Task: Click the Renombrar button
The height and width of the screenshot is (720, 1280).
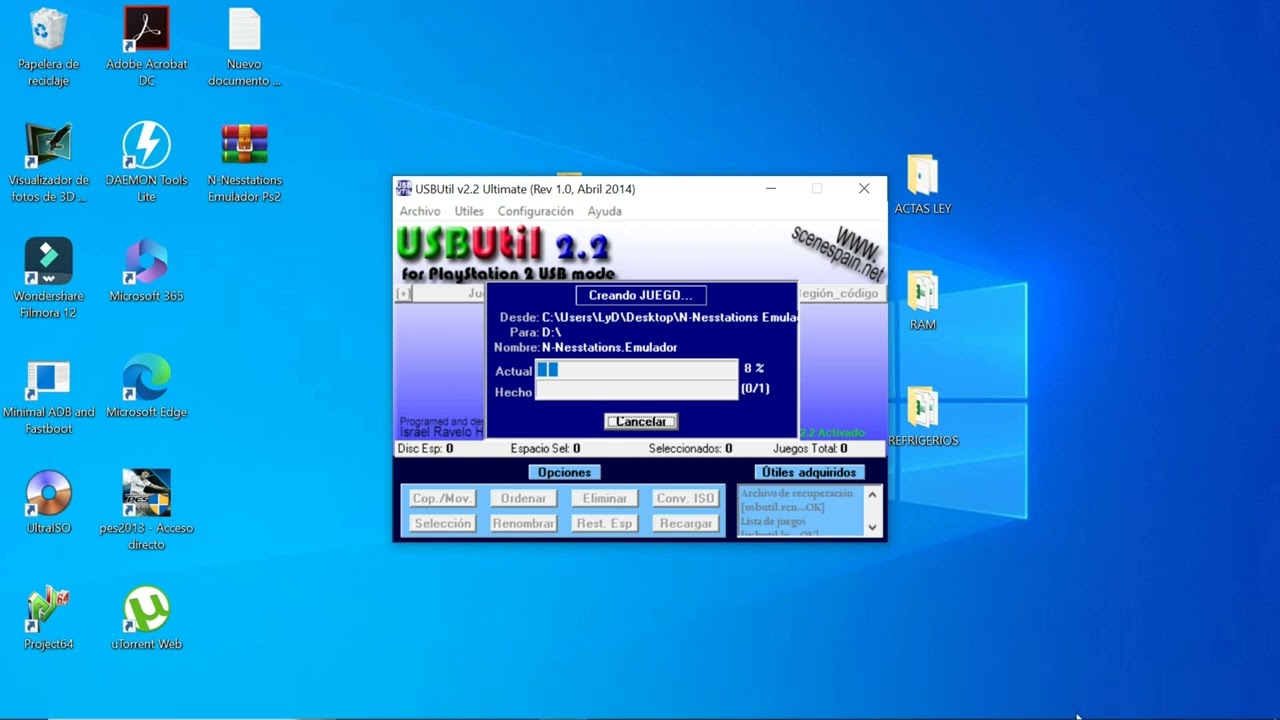Action: point(523,523)
